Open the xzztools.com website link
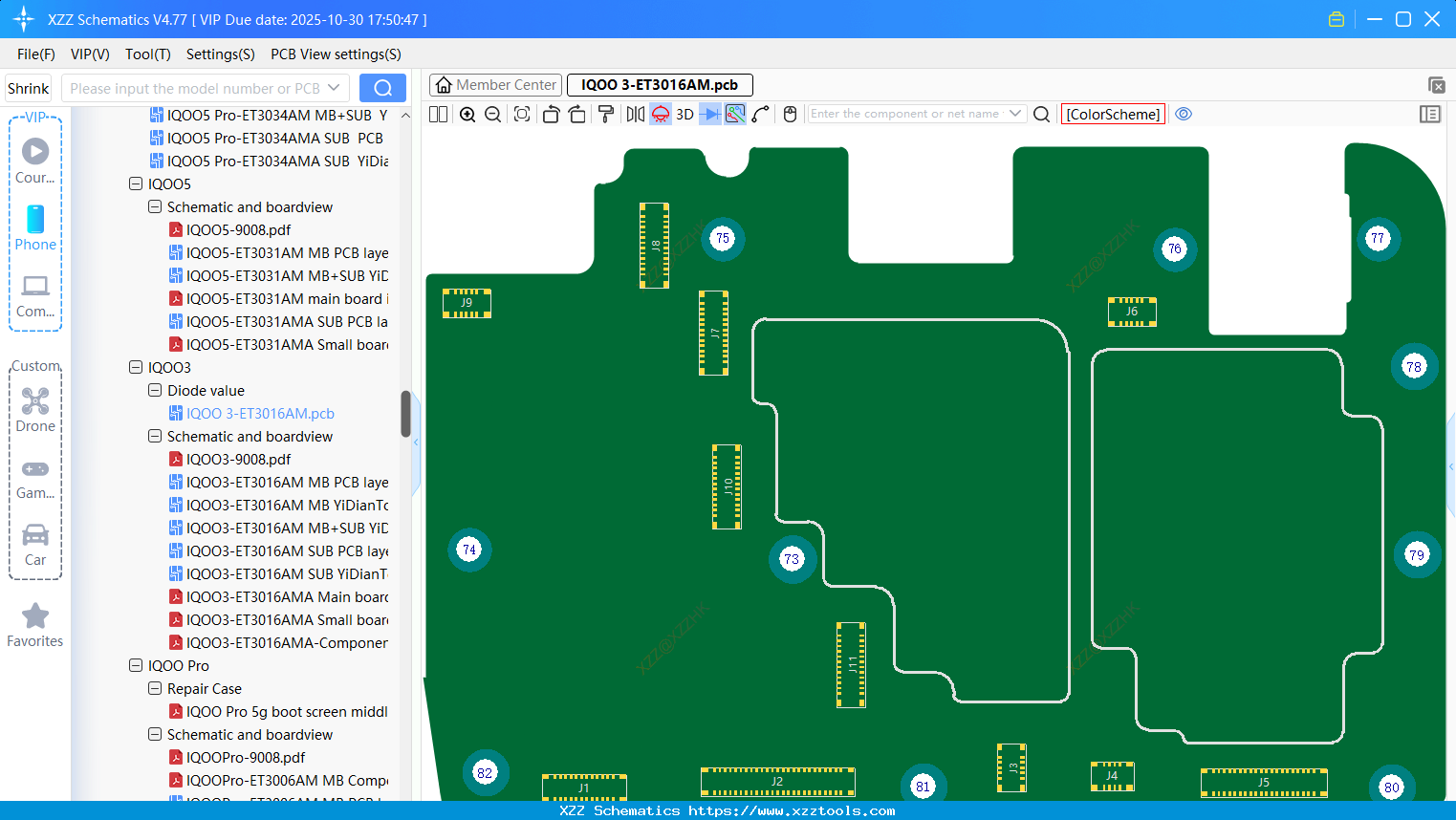The width and height of the screenshot is (1456, 820). point(792,810)
